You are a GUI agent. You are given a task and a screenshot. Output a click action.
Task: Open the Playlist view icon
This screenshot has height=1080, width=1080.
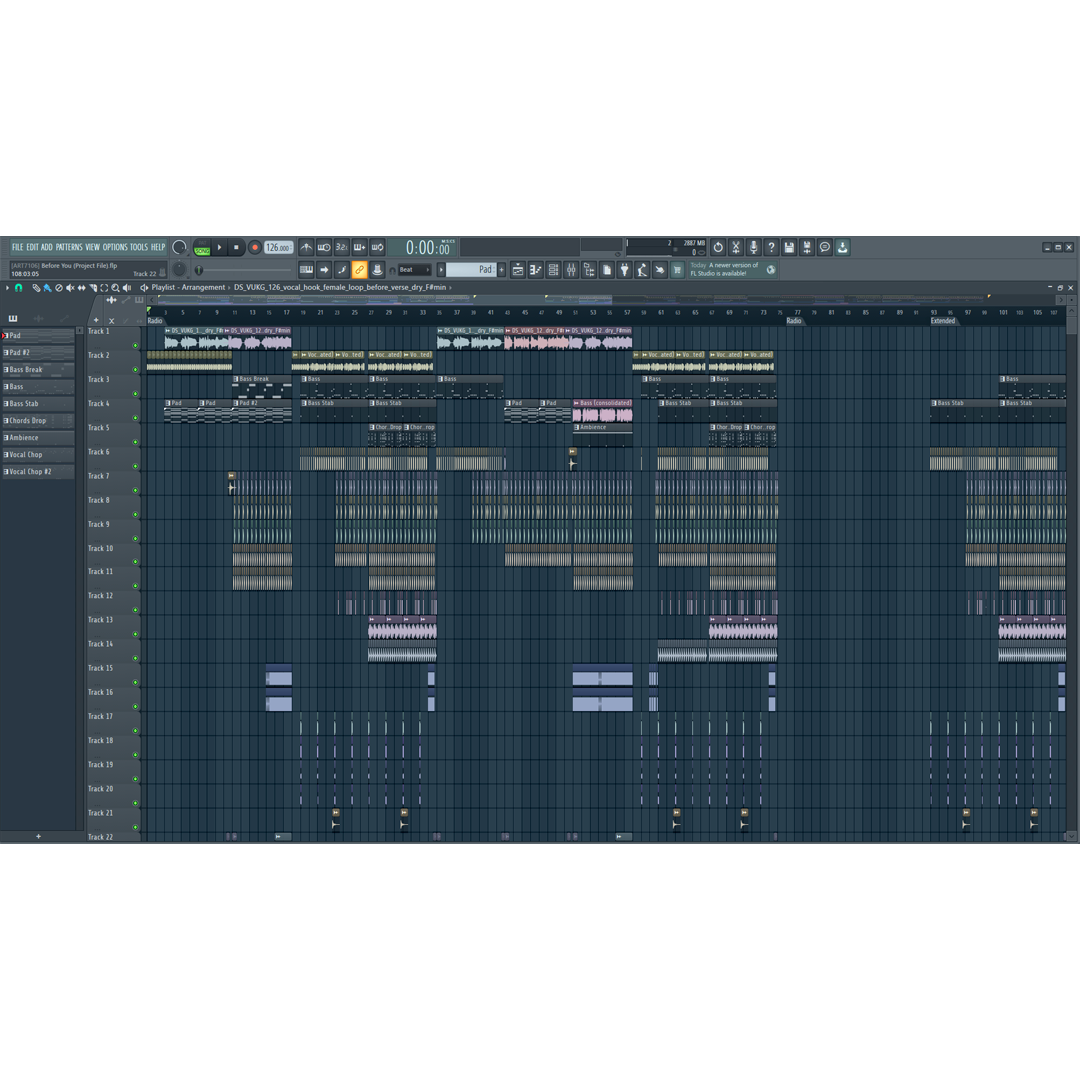pyautogui.click(x=518, y=269)
